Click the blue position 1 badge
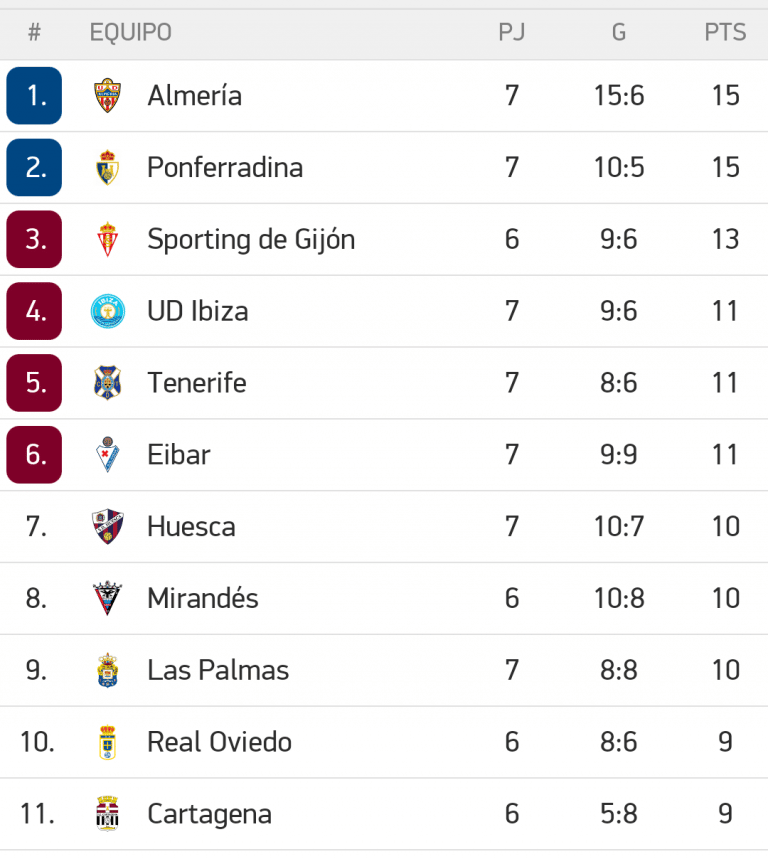The width and height of the screenshot is (768, 859). click(x=34, y=96)
